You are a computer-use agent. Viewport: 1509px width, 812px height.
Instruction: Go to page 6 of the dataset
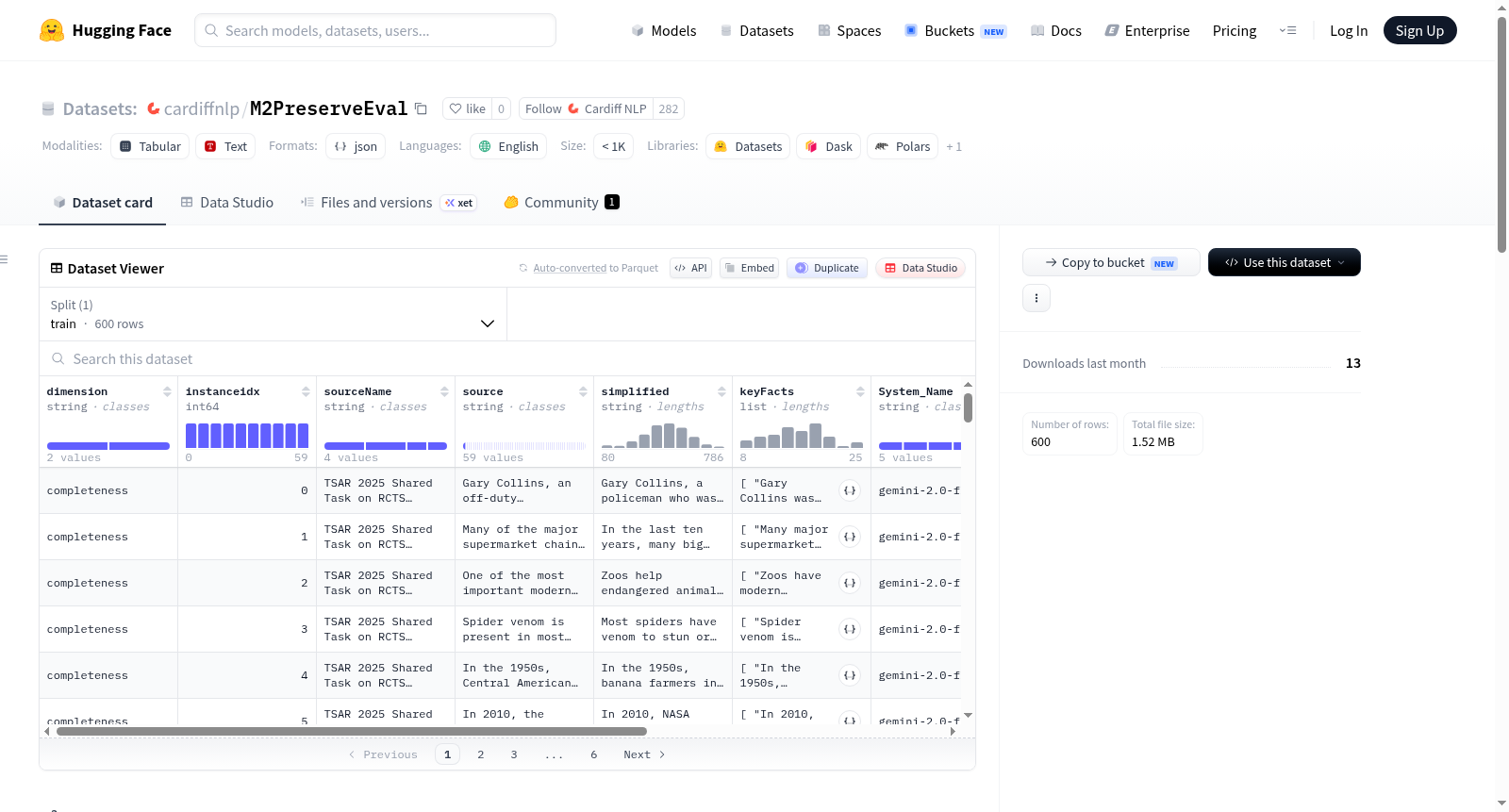[x=594, y=754]
